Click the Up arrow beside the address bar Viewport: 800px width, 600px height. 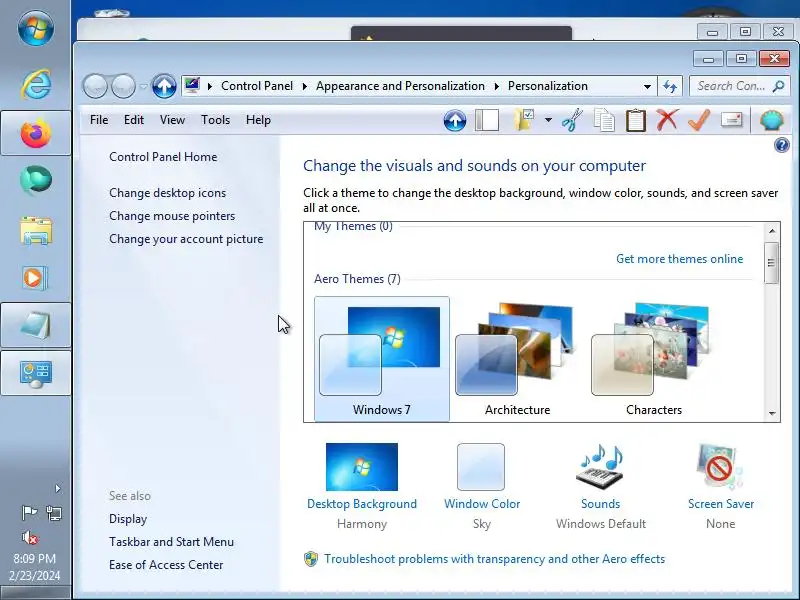(x=164, y=86)
